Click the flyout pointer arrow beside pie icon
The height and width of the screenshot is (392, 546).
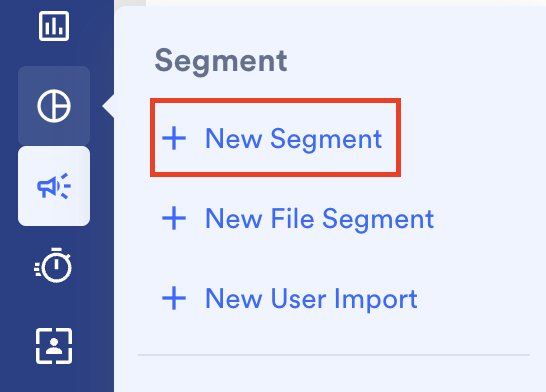[108, 106]
